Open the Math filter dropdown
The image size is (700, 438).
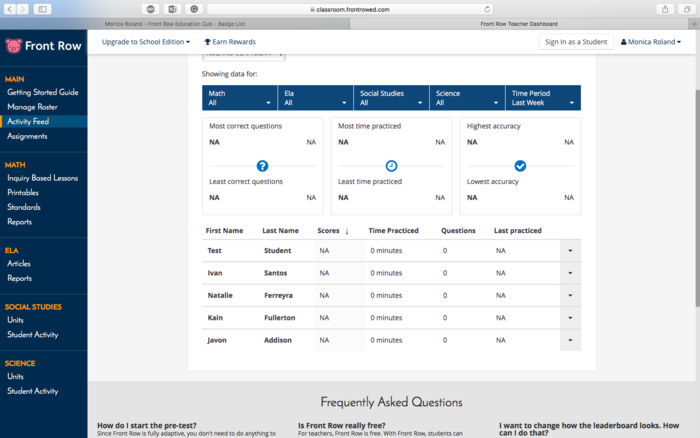[239, 98]
